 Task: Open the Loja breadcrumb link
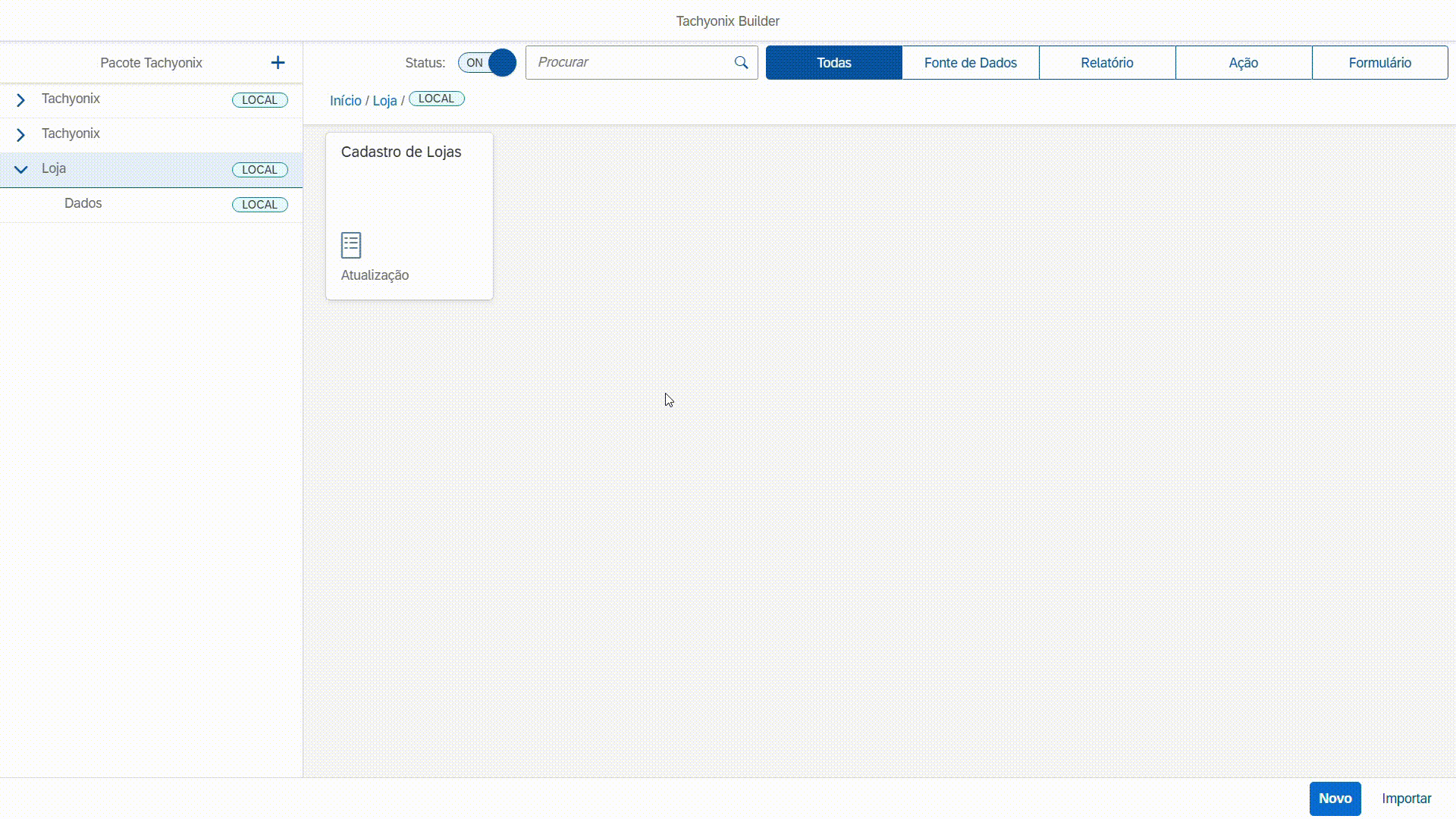(384, 101)
